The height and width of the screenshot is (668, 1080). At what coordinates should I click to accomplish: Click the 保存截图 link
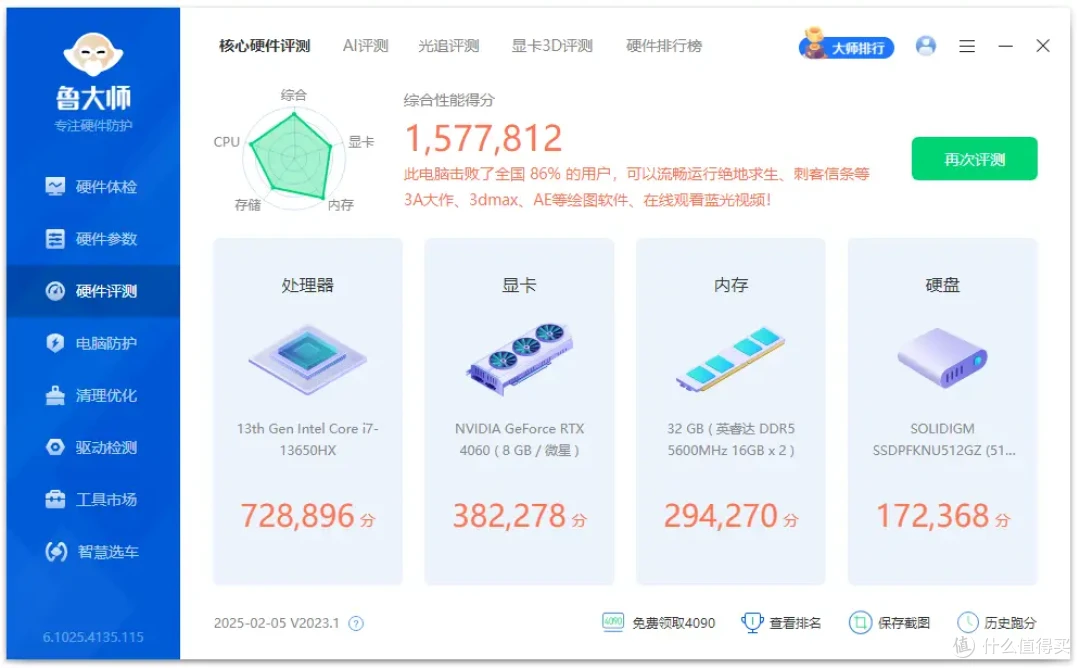(904, 623)
